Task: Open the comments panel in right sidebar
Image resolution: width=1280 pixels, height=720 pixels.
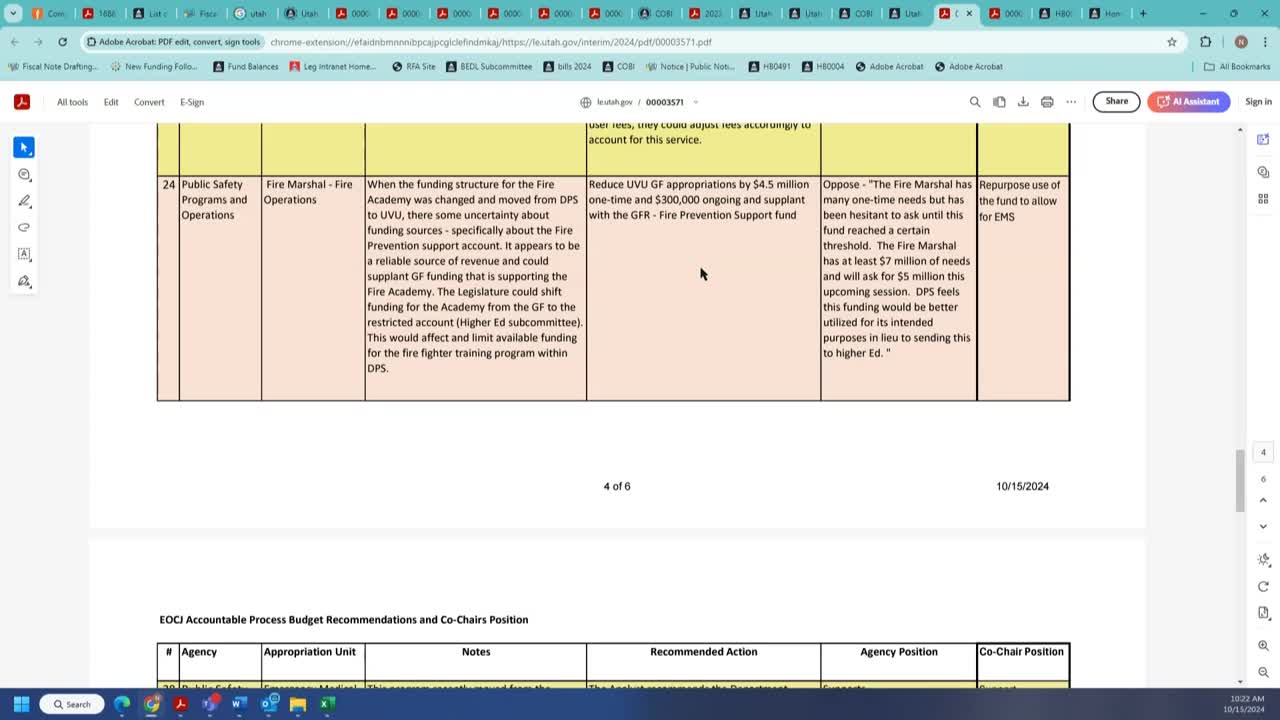Action: [x=1263, y=172]
